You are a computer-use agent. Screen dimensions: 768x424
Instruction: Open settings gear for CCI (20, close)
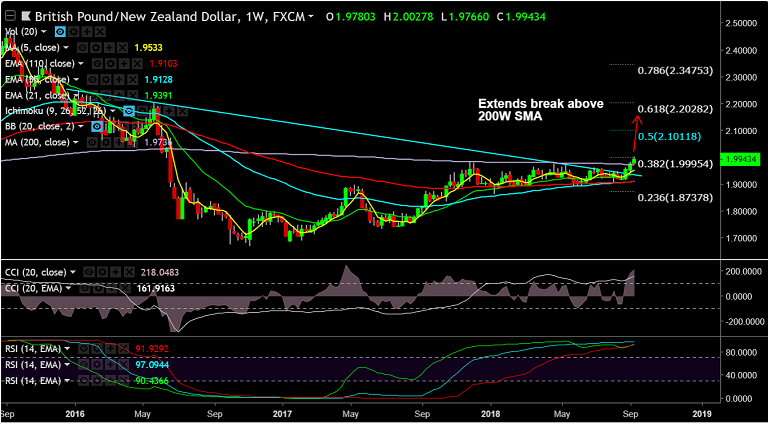102,272
